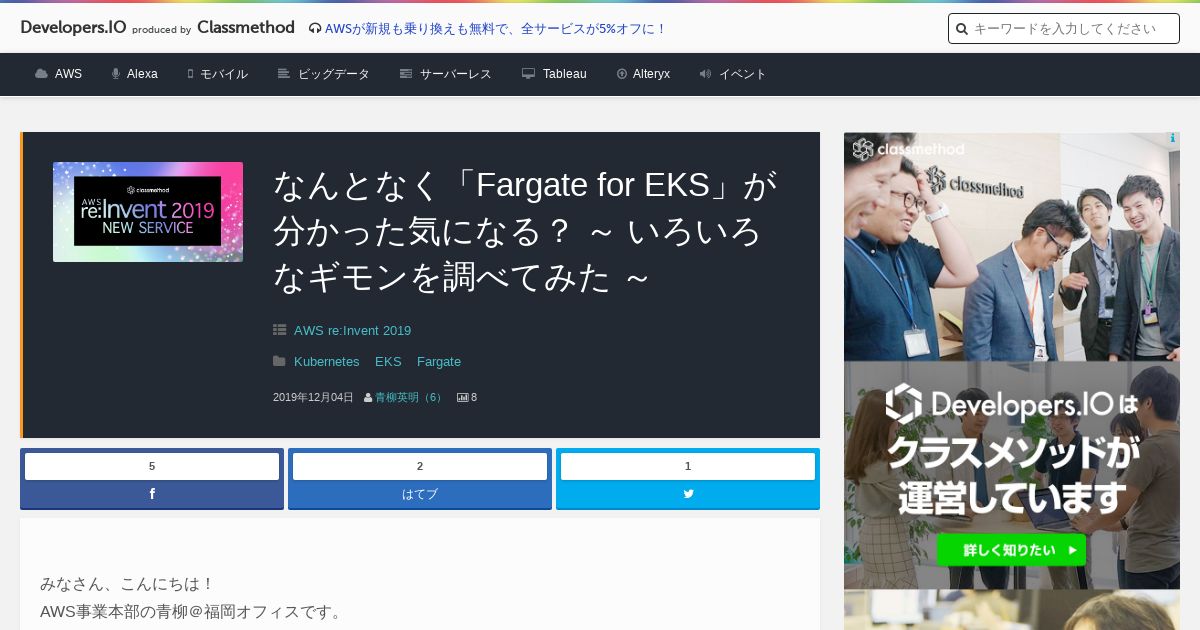The image size is (1200, 630).
Task: Click the publish date 2019年12月04日
Action: click(x=313, y=397)
